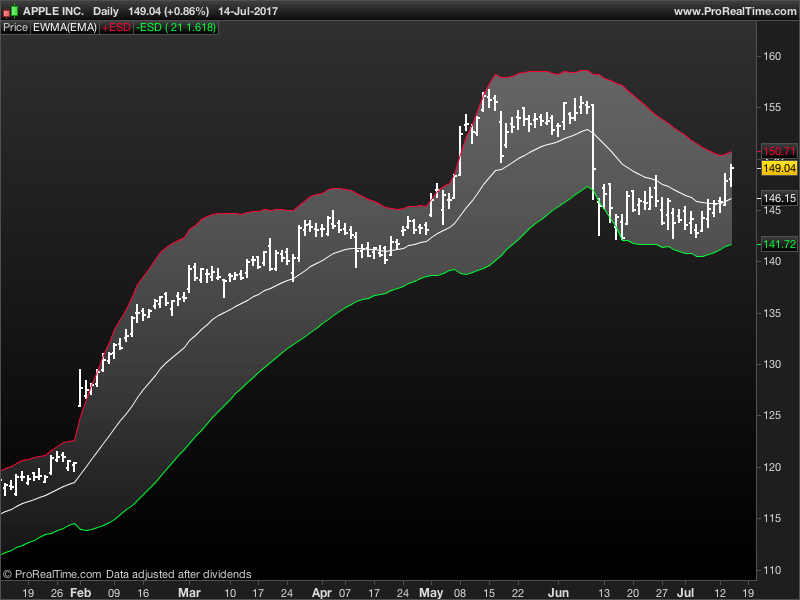
Task: Click the 09 date tick after Feb
Action: (x=114, y=593)
